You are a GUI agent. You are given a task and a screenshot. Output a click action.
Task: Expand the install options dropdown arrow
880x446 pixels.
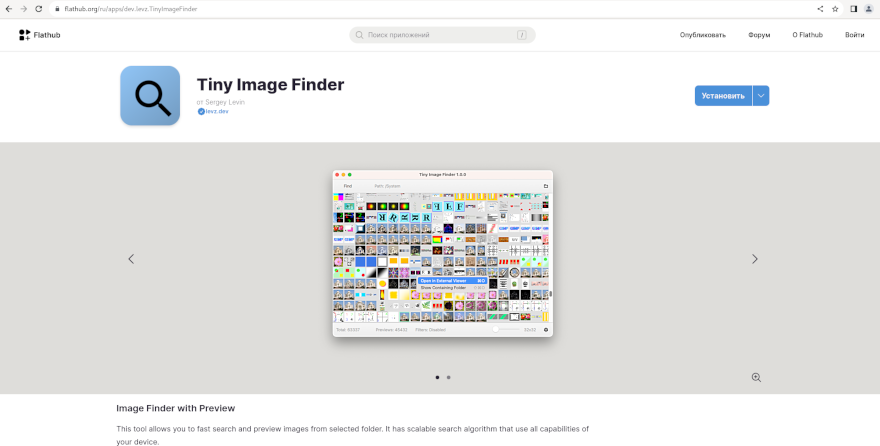[761, 96]
